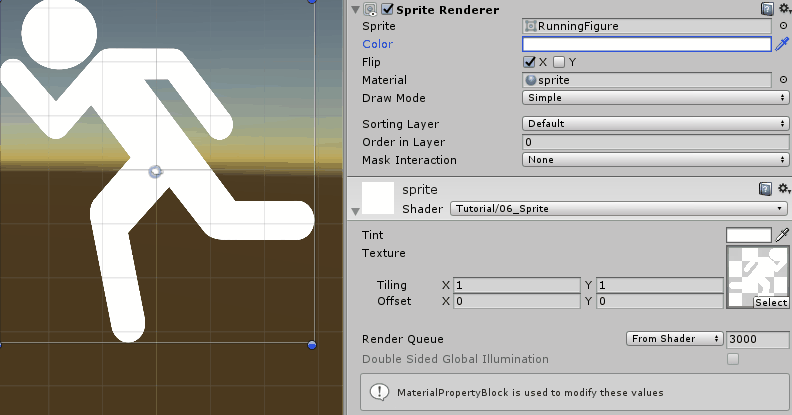Click Select button on texture slot
This screenshot has height=415, width=792.
pyautogui.click(x=771, y=302)
